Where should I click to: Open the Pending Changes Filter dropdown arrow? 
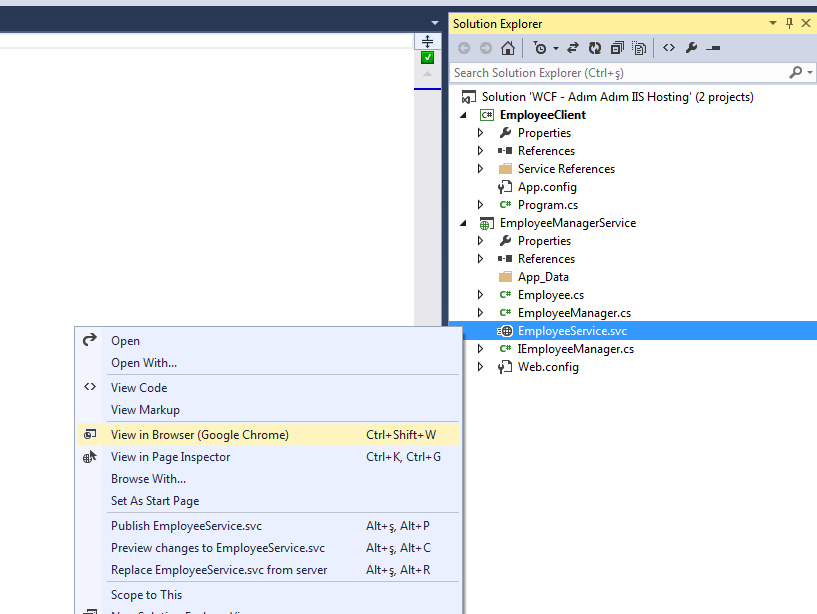tap(556, 48)
